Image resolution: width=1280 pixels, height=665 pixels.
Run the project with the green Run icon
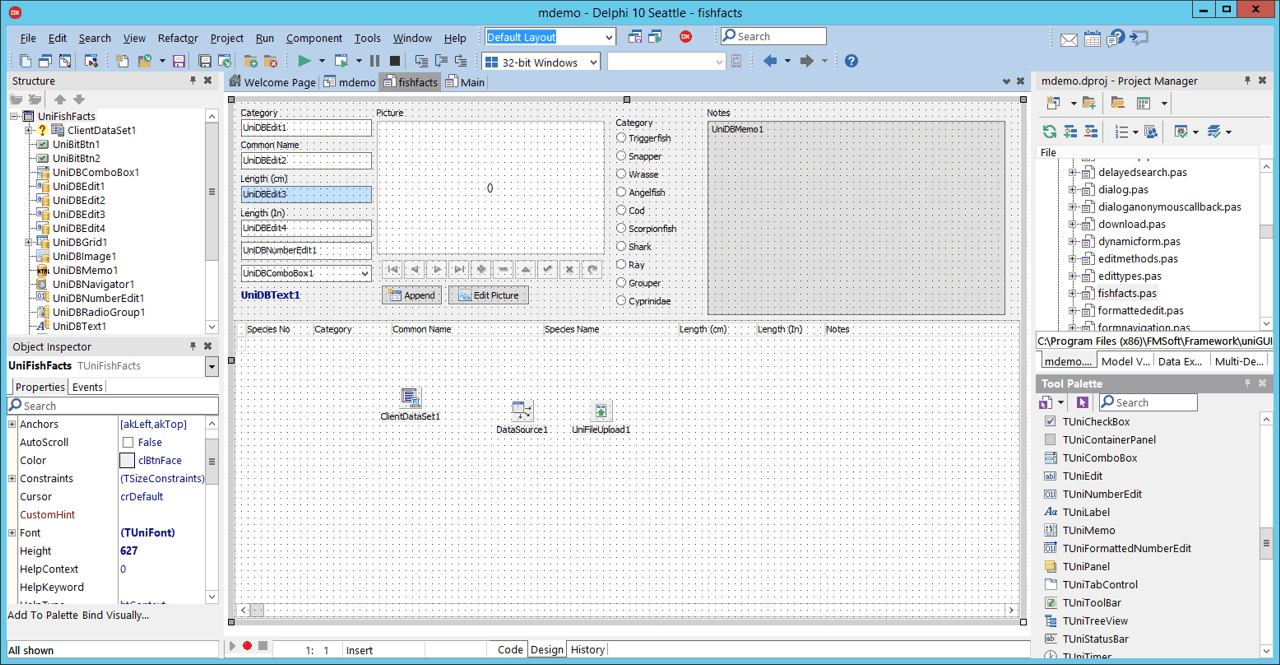tap(306, 60)
